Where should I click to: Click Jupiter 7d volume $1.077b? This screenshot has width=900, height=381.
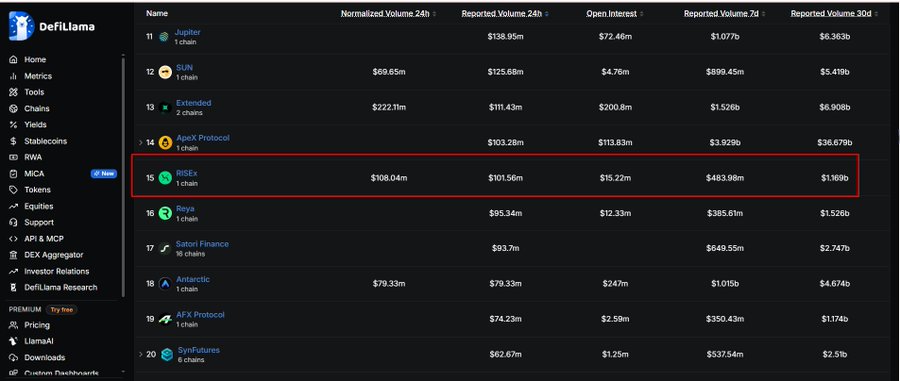click(725, 37)
